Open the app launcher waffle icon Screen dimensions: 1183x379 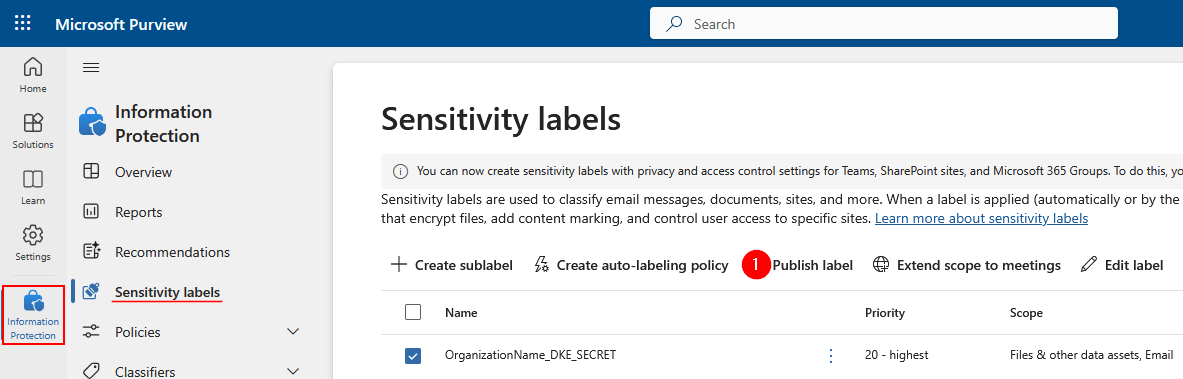click(x=23, y=23)
